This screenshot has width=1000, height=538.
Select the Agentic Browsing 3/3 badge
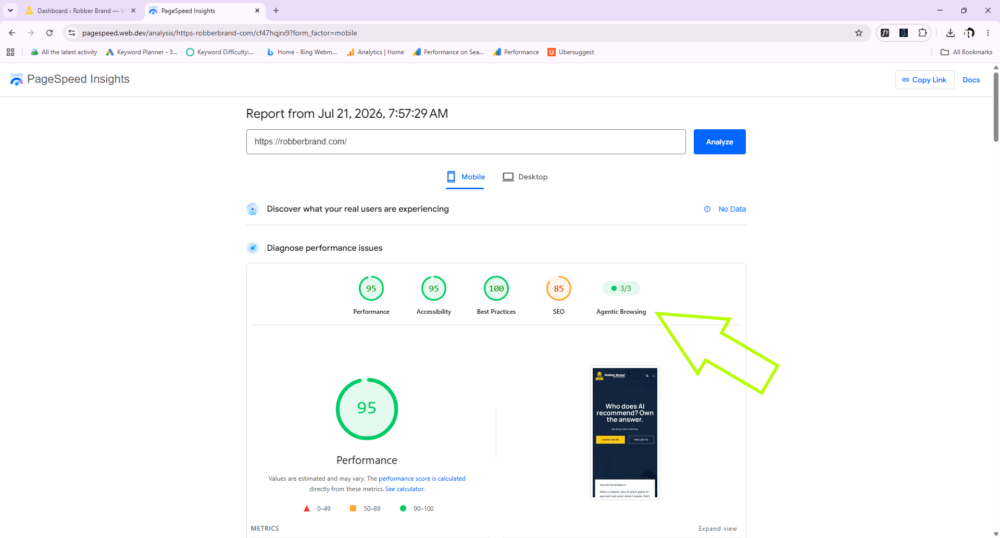point(621,289)
